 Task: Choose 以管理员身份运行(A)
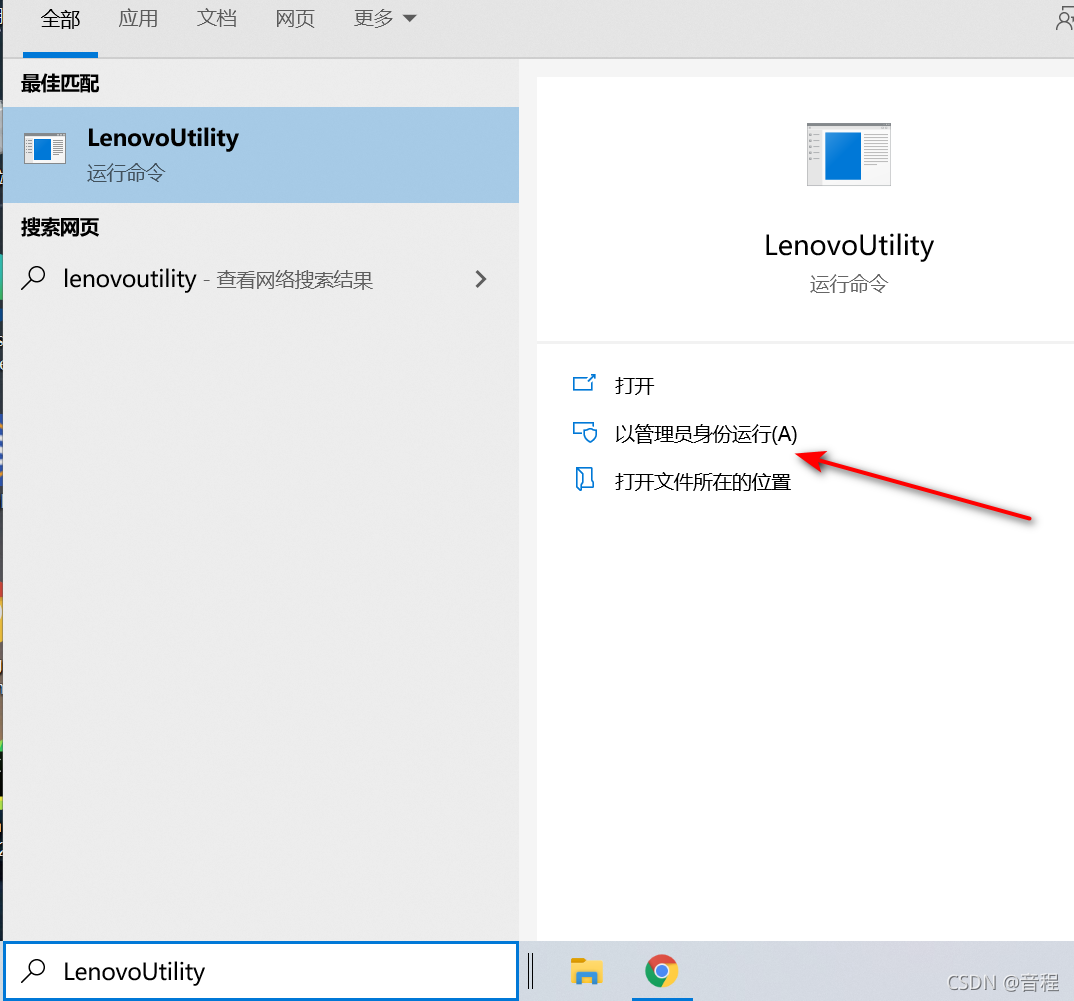coord(685,434)
